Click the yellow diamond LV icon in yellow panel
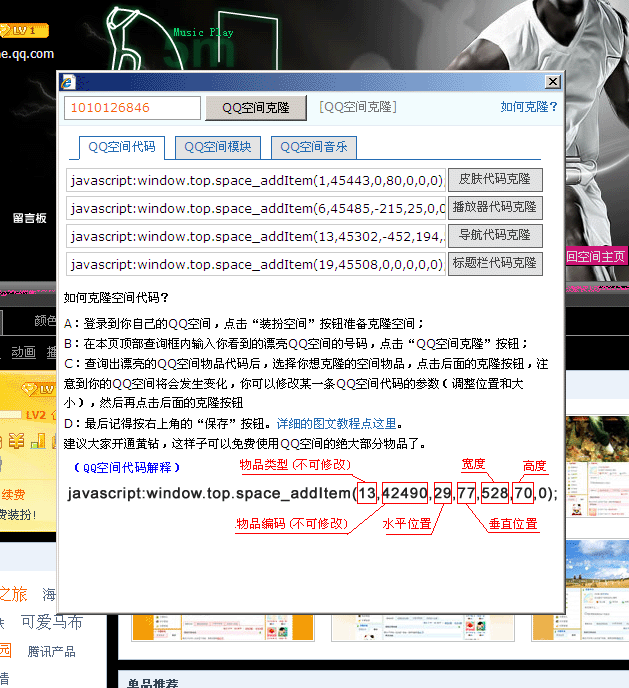This screenshot has height=688, width=629. 39,389
